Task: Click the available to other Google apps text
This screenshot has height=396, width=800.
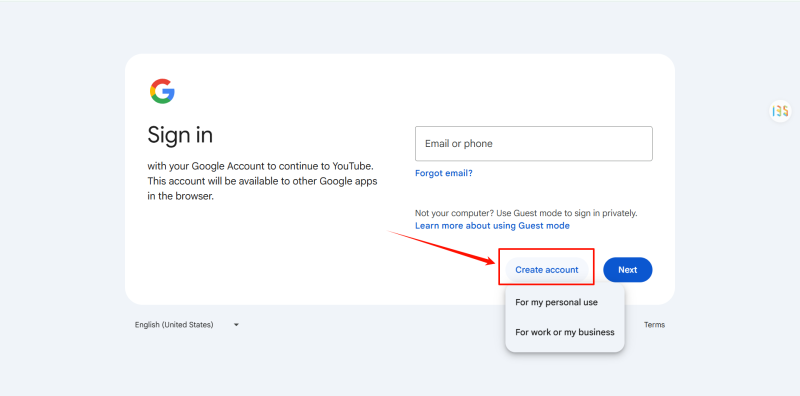Action: [x=262, y=181]
